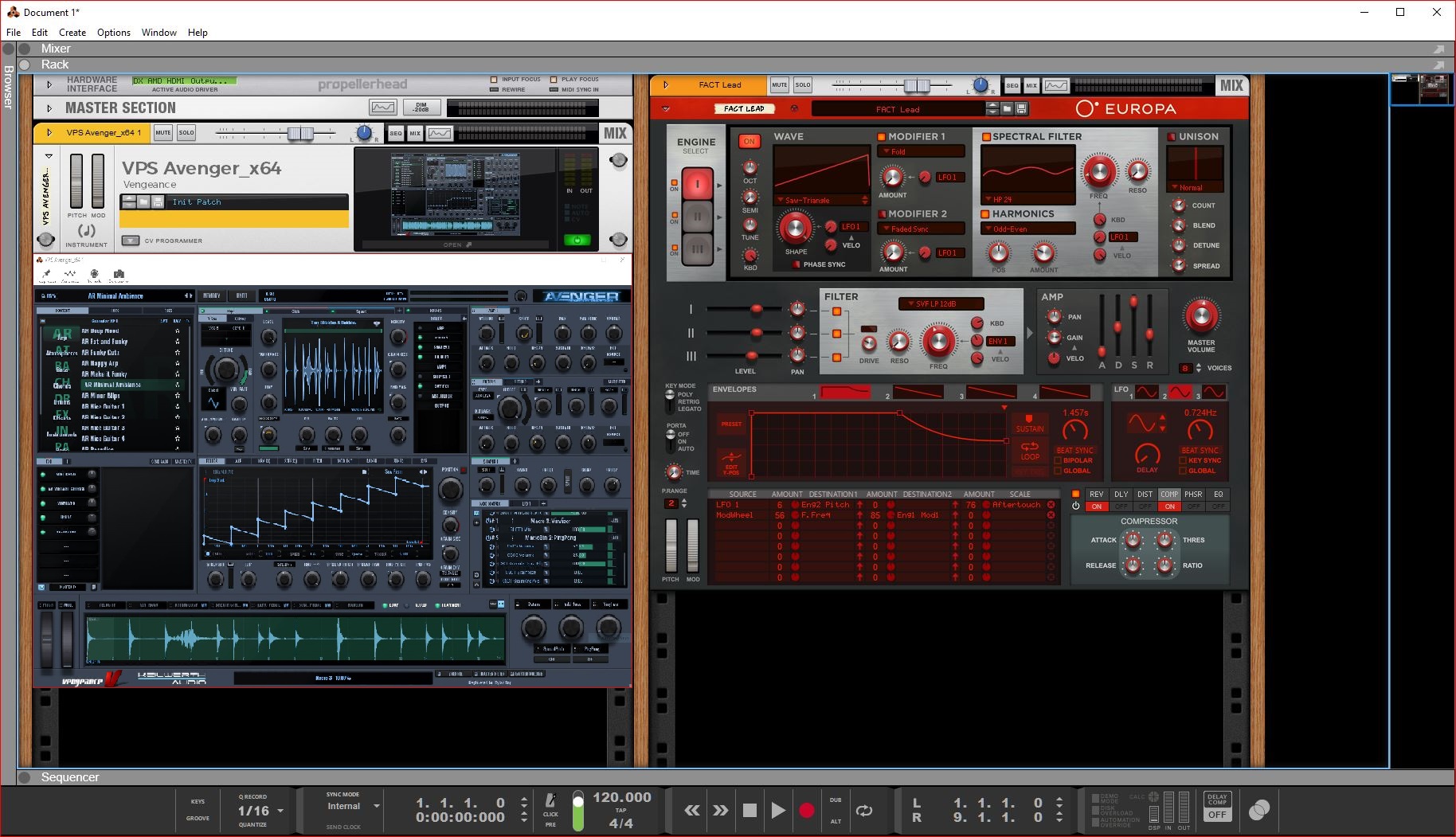
Task: Stop the transport
Action: pyautogui.click(x=750, y=811)
